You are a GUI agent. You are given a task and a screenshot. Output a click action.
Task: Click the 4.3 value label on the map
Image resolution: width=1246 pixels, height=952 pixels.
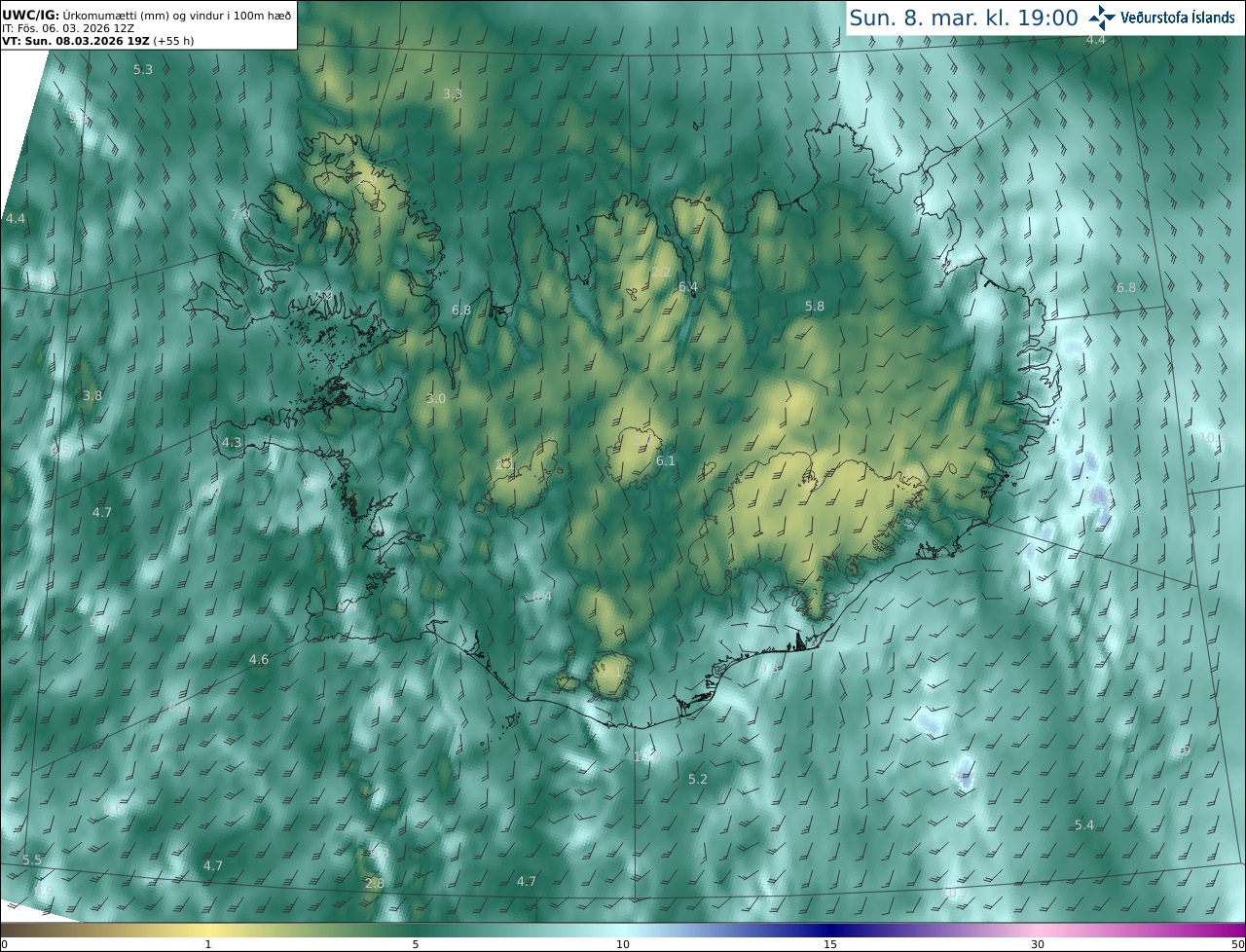[x=232, y=442]
